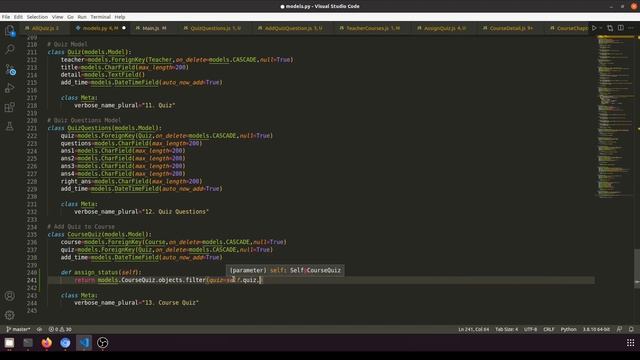Click the master branch in status bar
This screenshot has width=640, height=360.
click(18, 329)
